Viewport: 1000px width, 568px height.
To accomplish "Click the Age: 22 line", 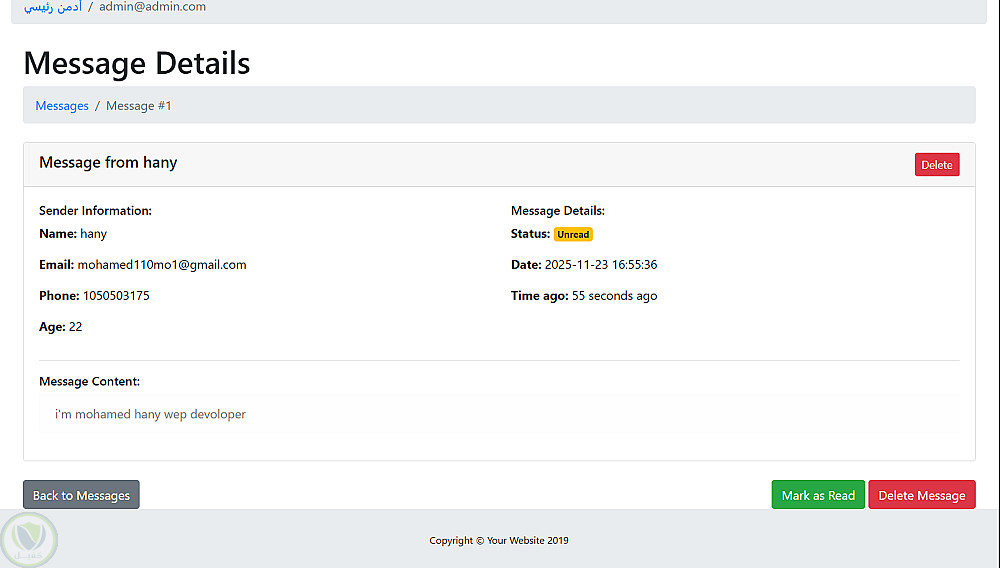I will [x=61, y=327].
